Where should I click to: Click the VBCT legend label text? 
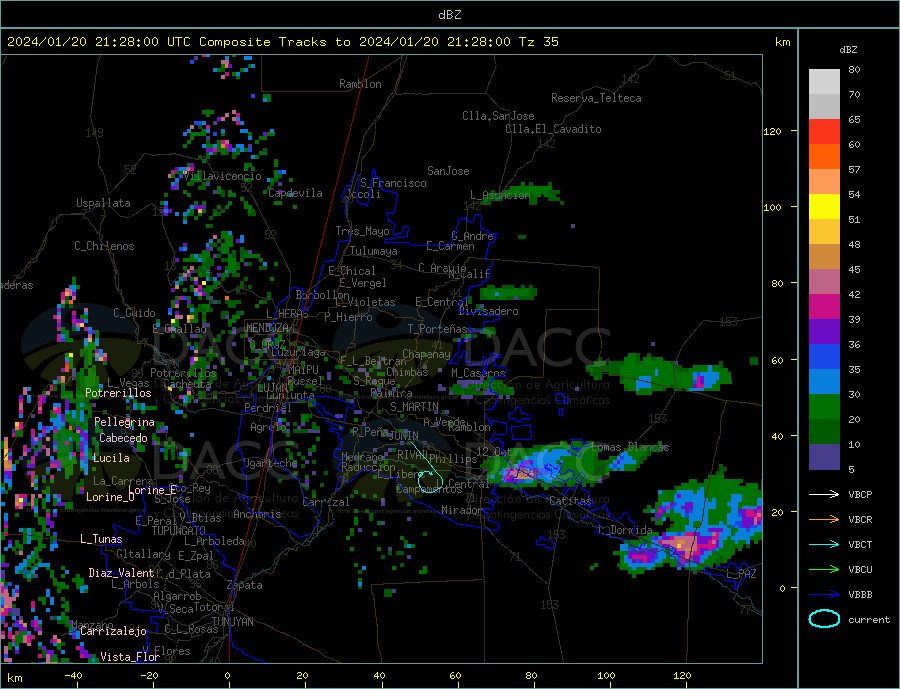(860, 544)
